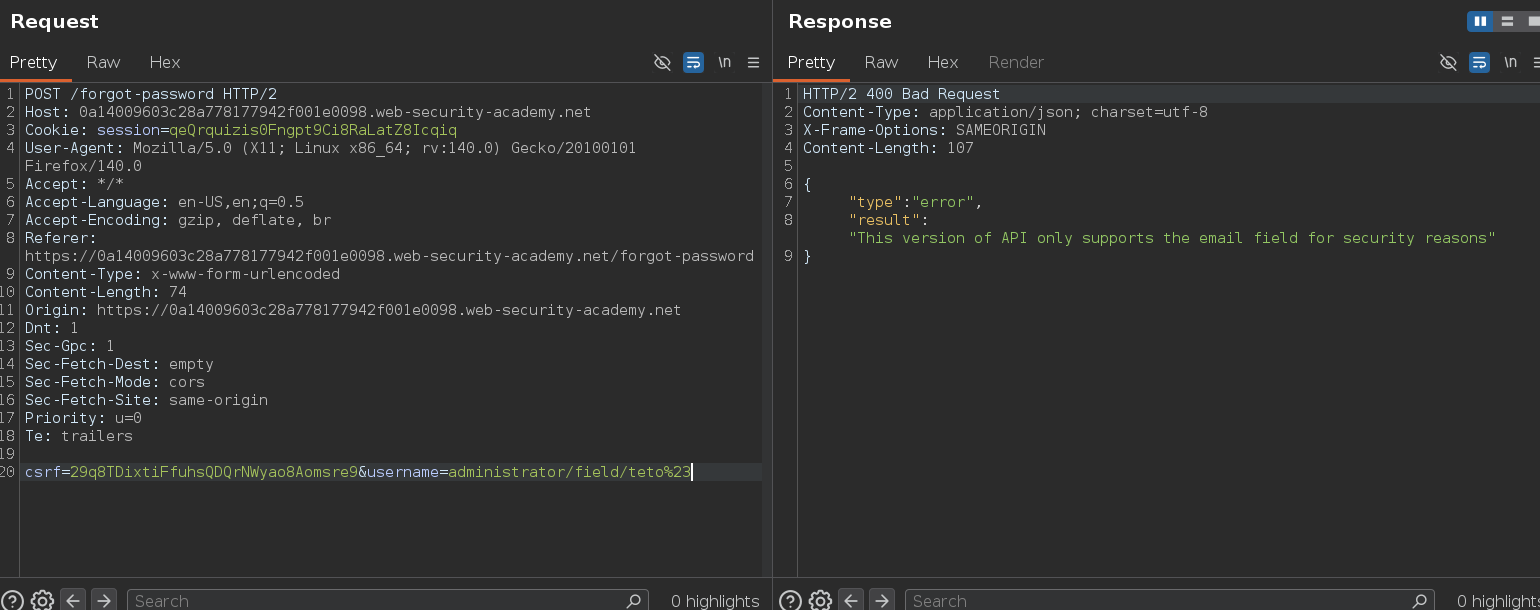Viewport: 1540px width, 610px height.
Task: Go to previous match in Response search
Action: (850, 600)
